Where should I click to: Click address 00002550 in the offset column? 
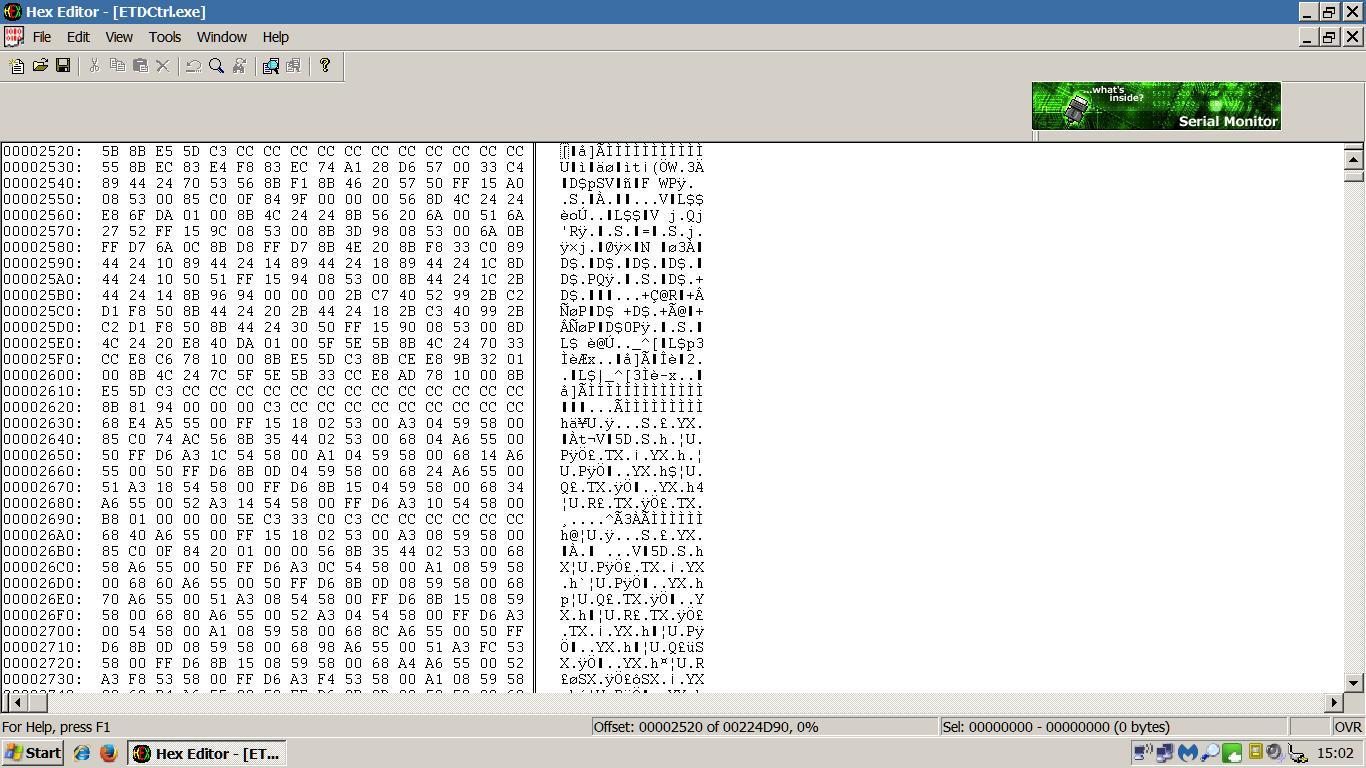point(42,199)
